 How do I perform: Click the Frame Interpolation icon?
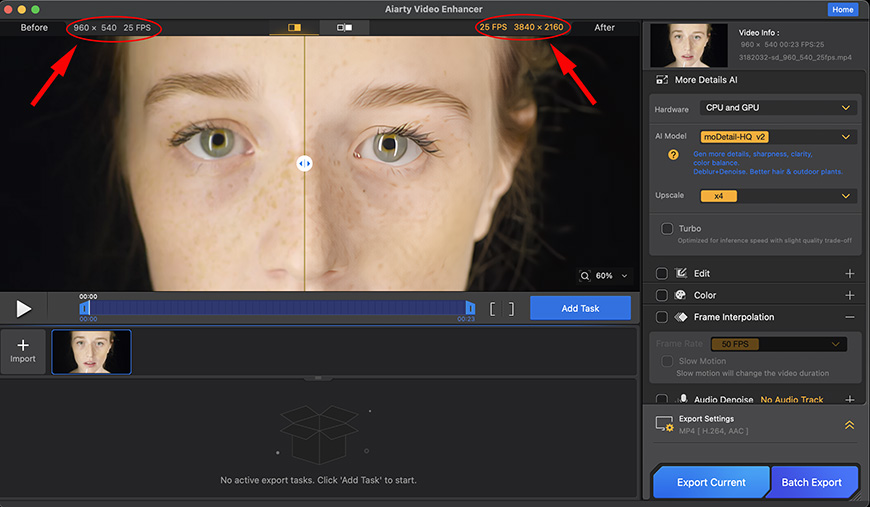pos(681,317)
